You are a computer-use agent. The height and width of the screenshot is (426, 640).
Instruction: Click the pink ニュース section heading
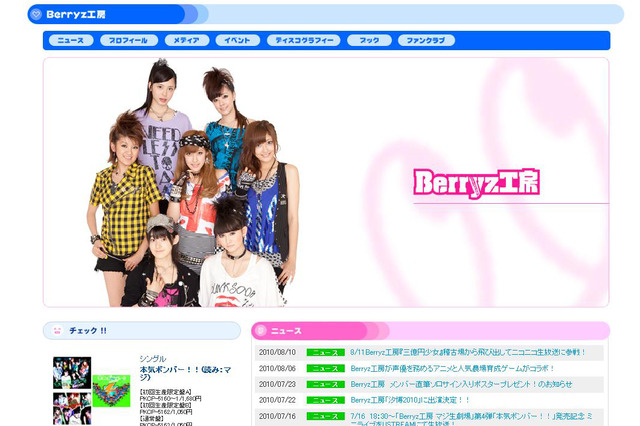tap(286, 331)
